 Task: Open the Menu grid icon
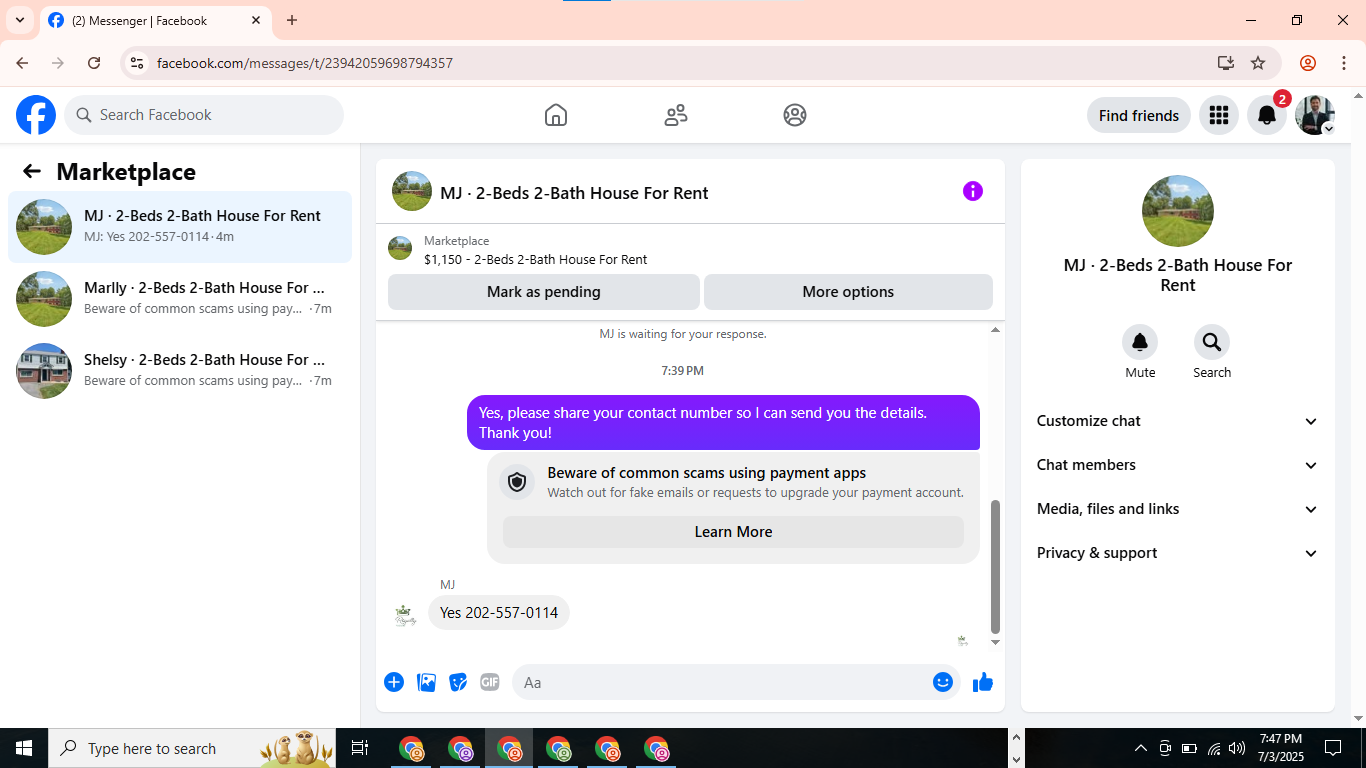click(x=1218, y=115)
